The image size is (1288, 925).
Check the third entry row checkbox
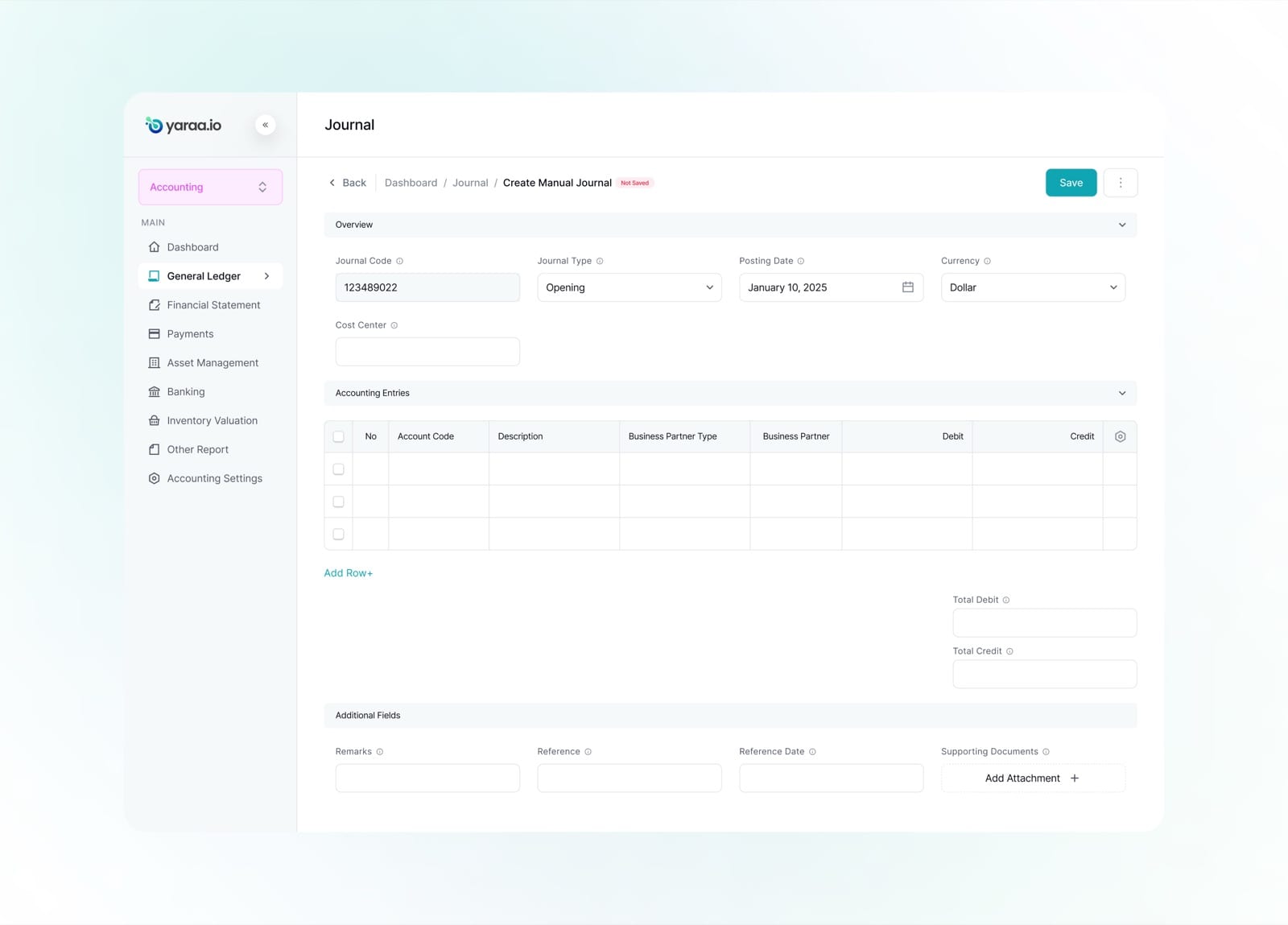click(338, 535)
